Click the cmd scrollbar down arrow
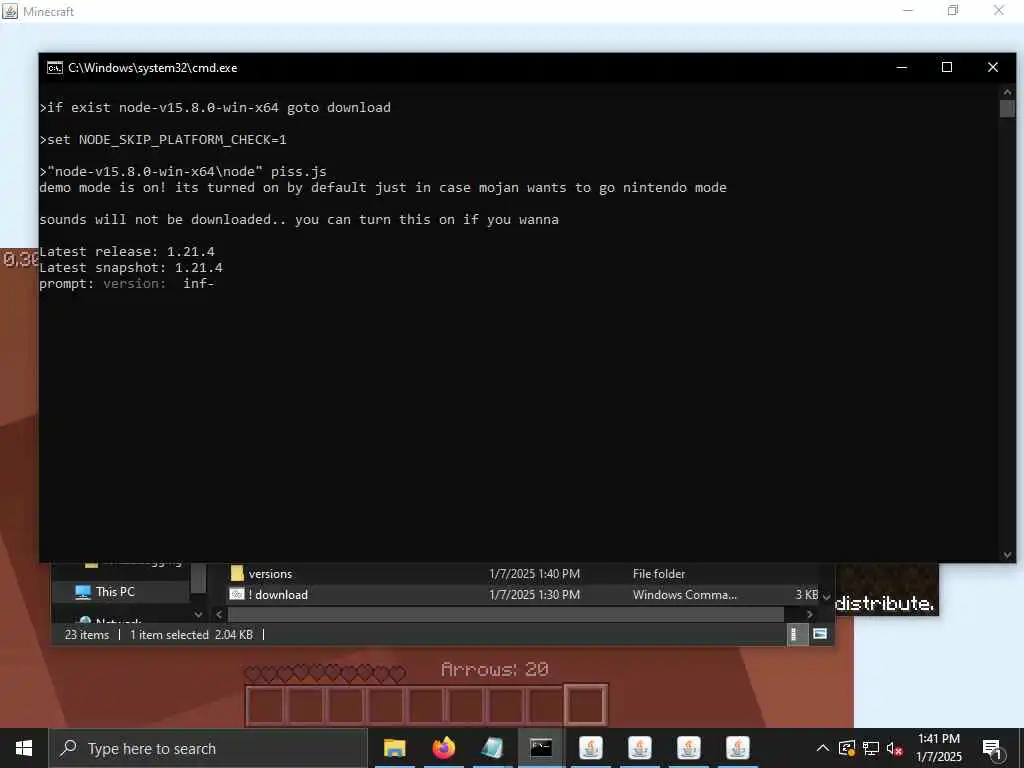1024x768 pixels. pyautogui.click(x=1007, y=555)
